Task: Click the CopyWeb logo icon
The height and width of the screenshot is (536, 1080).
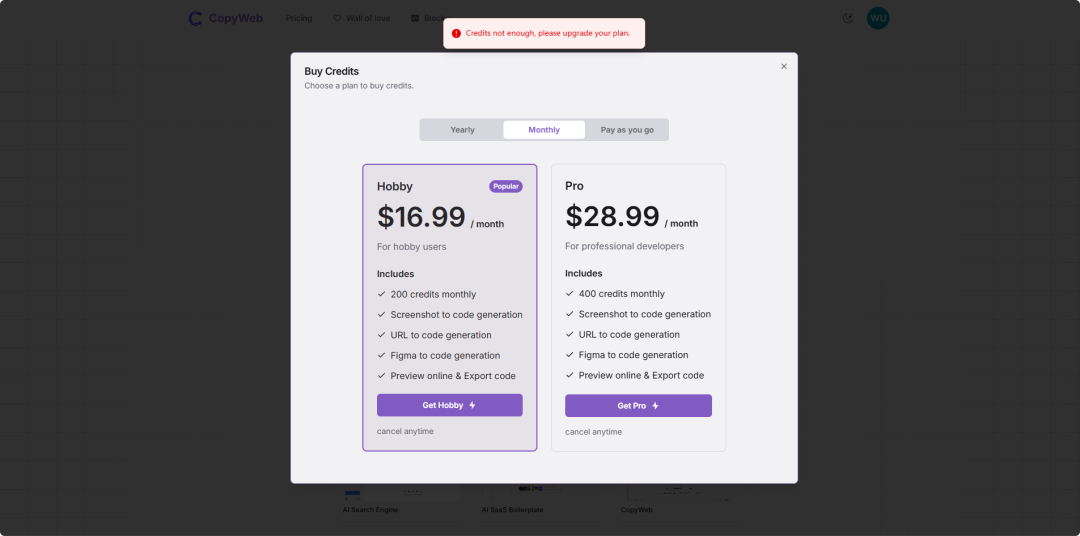Action: [x=196, y=19]
